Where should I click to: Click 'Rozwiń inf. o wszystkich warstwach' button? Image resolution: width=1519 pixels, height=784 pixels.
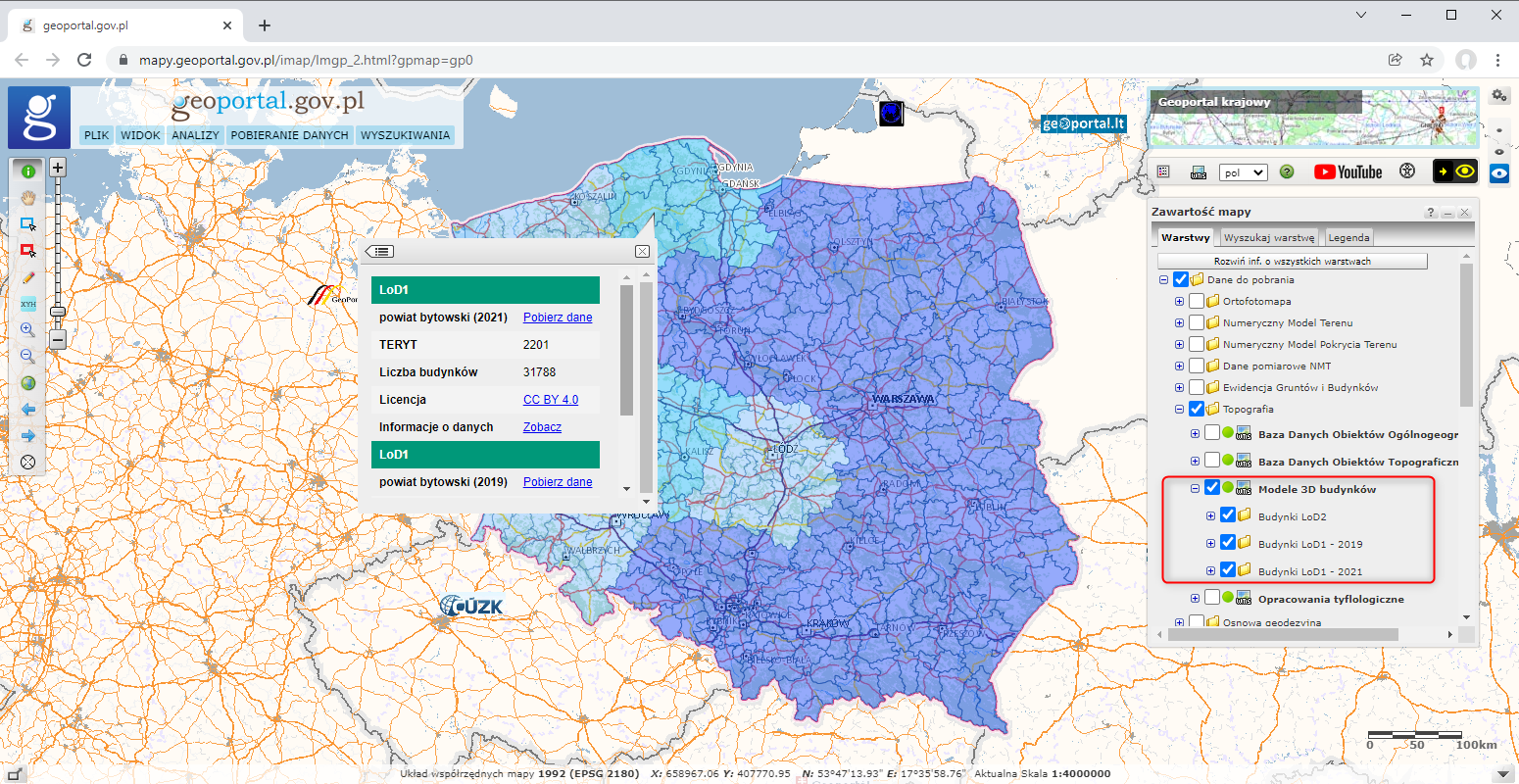tap(1292, 262)
